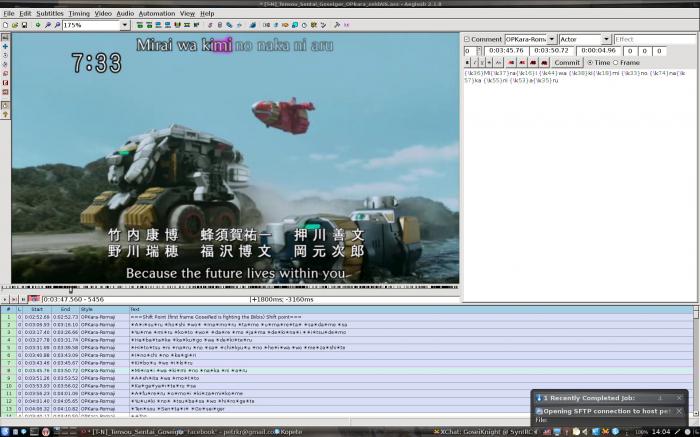Click the video position field 0:03:47.560
This screenshot has width=700, height=437.
pos(145,300)
